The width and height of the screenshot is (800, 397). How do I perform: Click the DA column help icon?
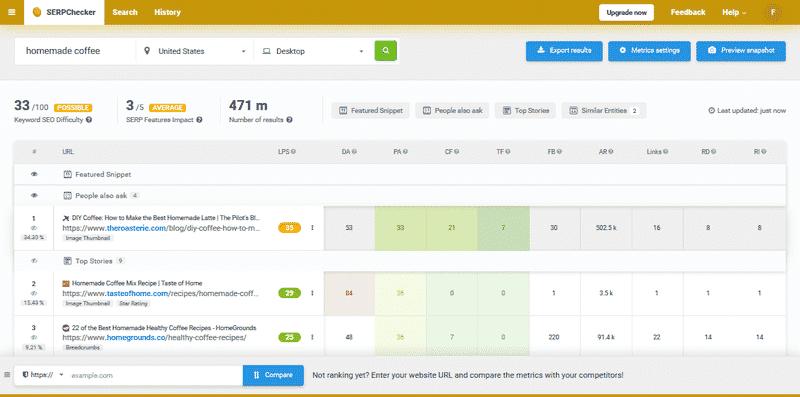point(354,152)
